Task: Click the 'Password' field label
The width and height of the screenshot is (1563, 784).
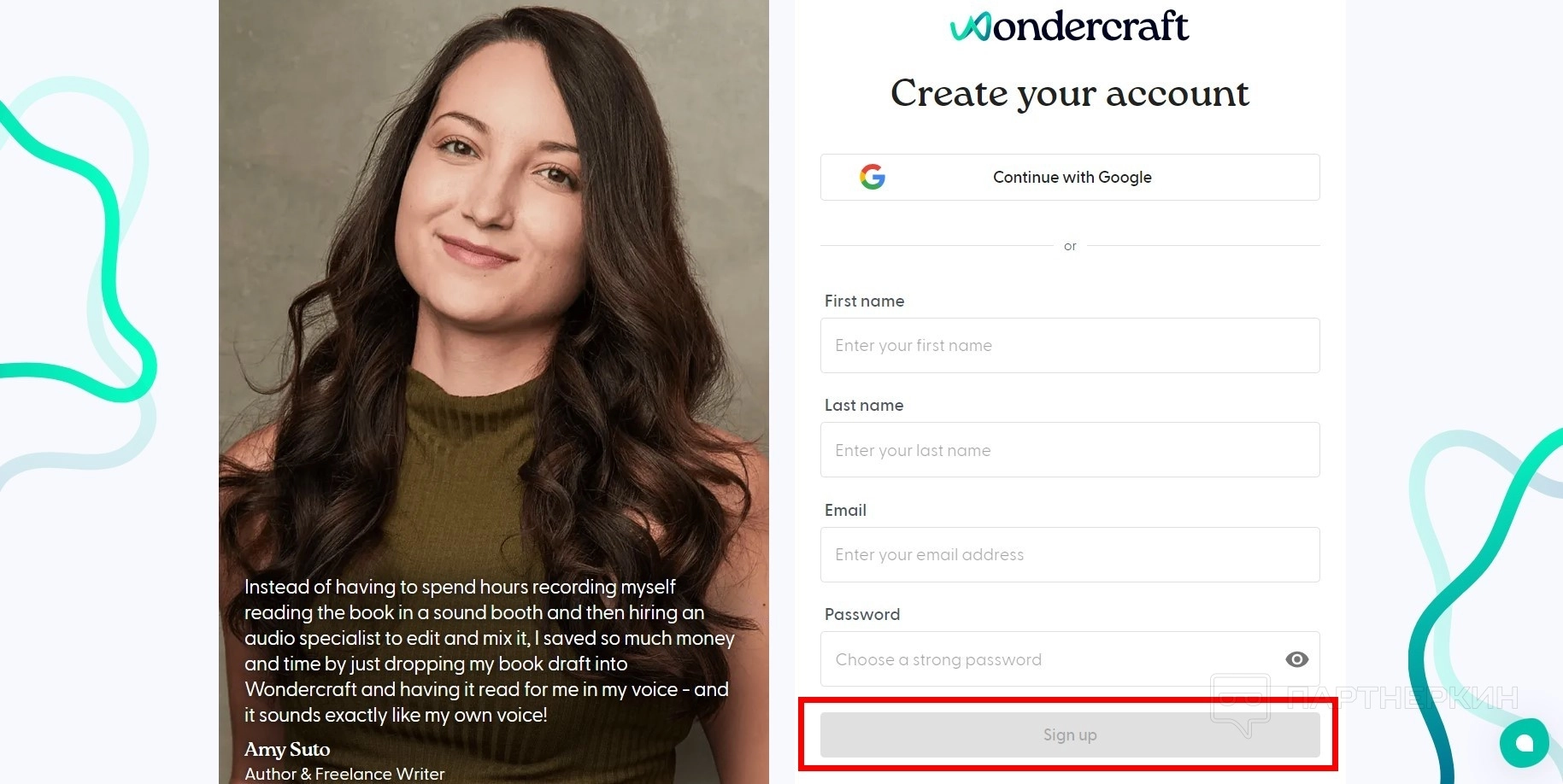Action: tap(862, 614)
